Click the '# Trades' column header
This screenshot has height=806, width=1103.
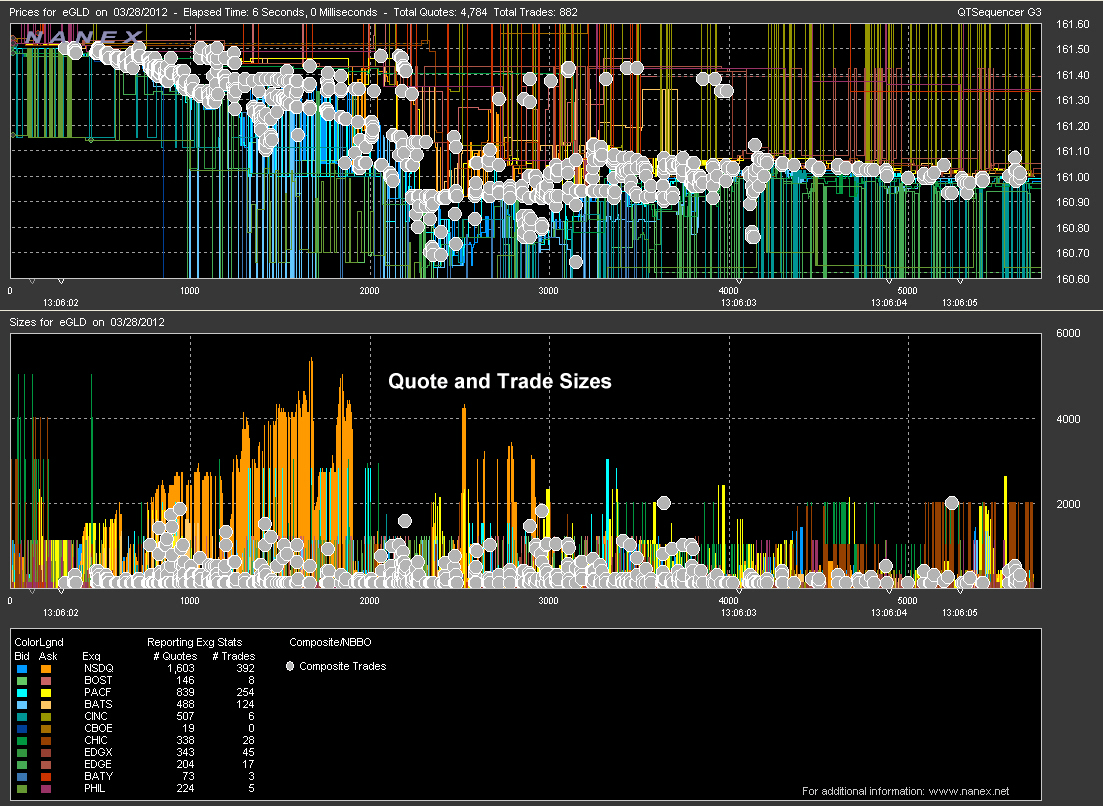(x=234, y=656)
